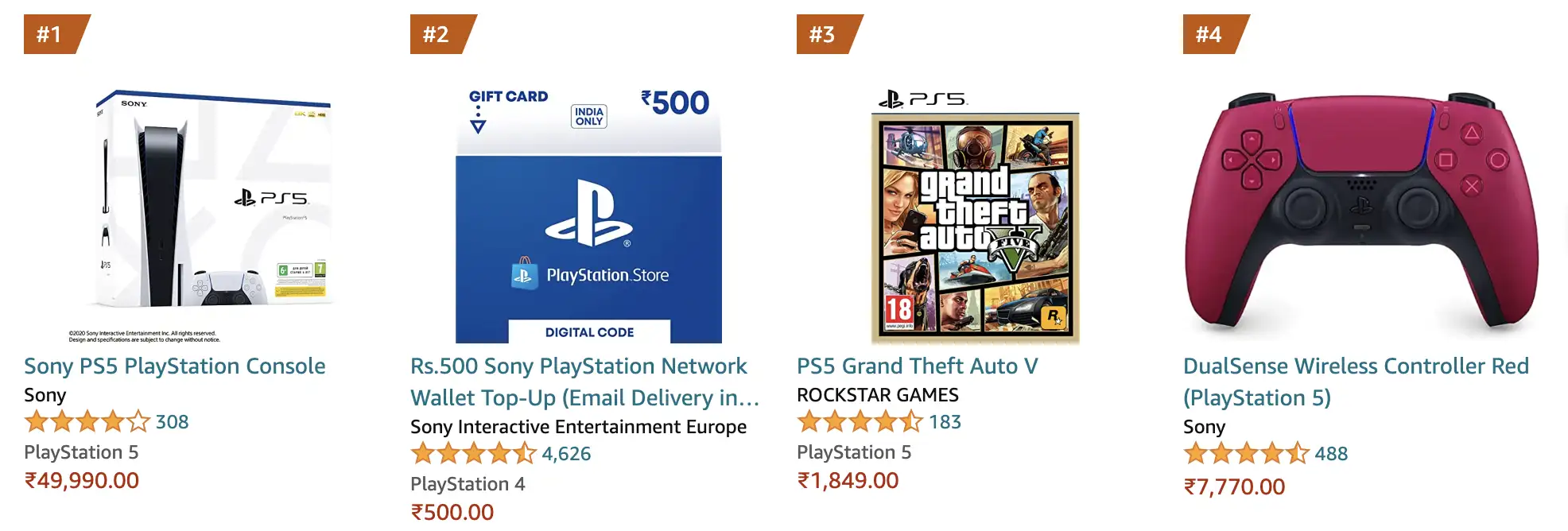View the 183 reviews for GTA V
This screenshot has width=1568, height=531.
pyautogui.click(x=945, y=422)
